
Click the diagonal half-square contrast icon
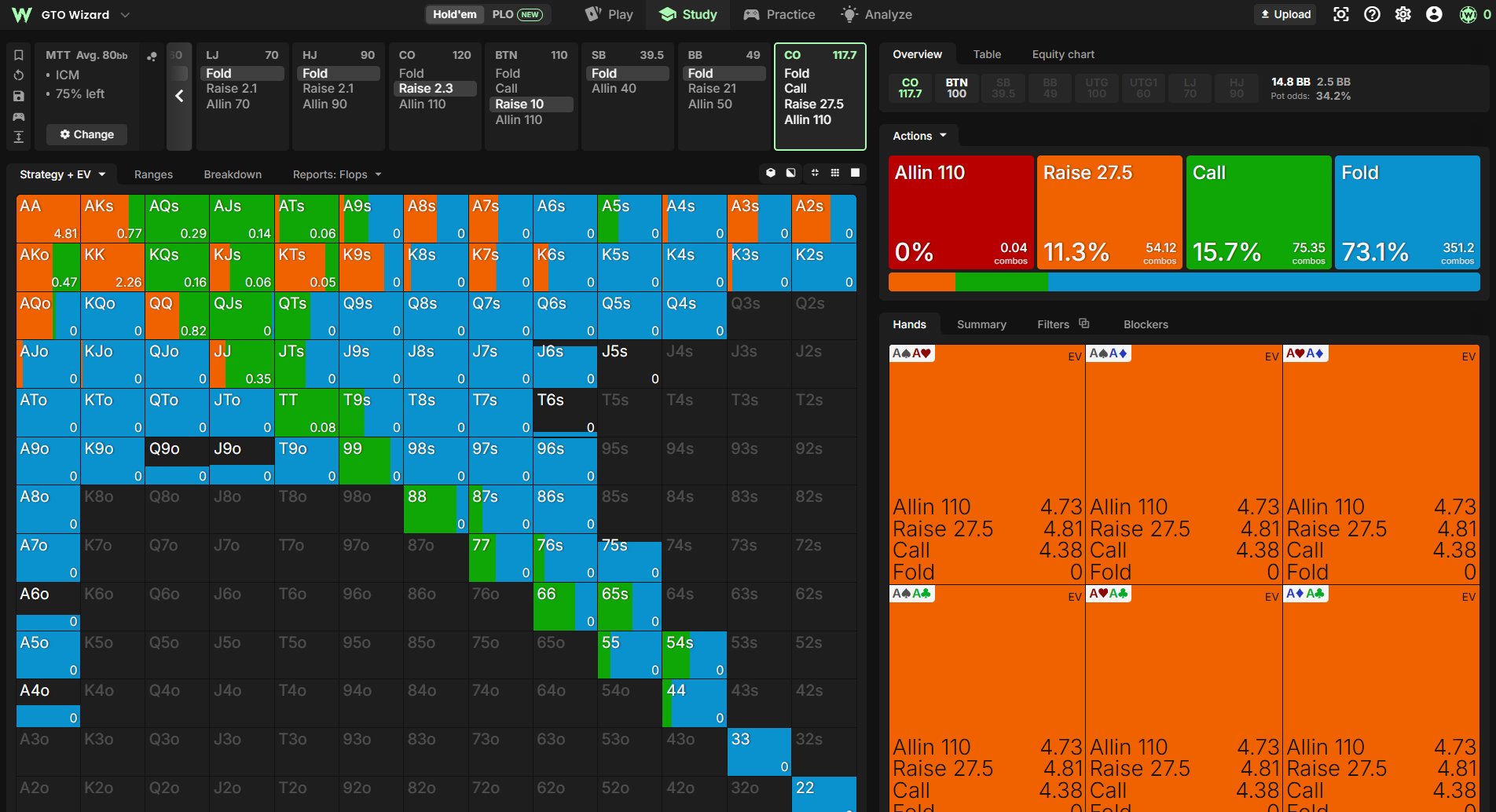coord(791,173)
